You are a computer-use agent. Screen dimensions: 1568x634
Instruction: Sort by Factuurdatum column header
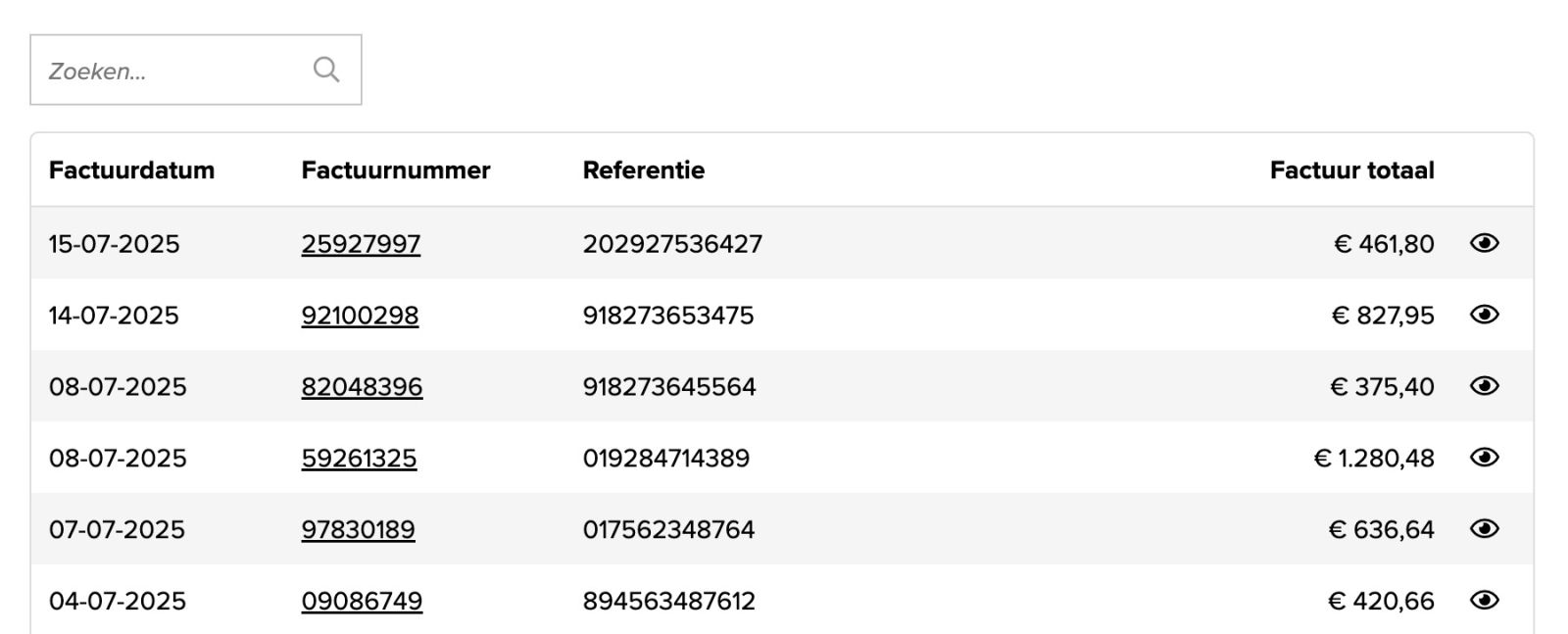[131, 171]
